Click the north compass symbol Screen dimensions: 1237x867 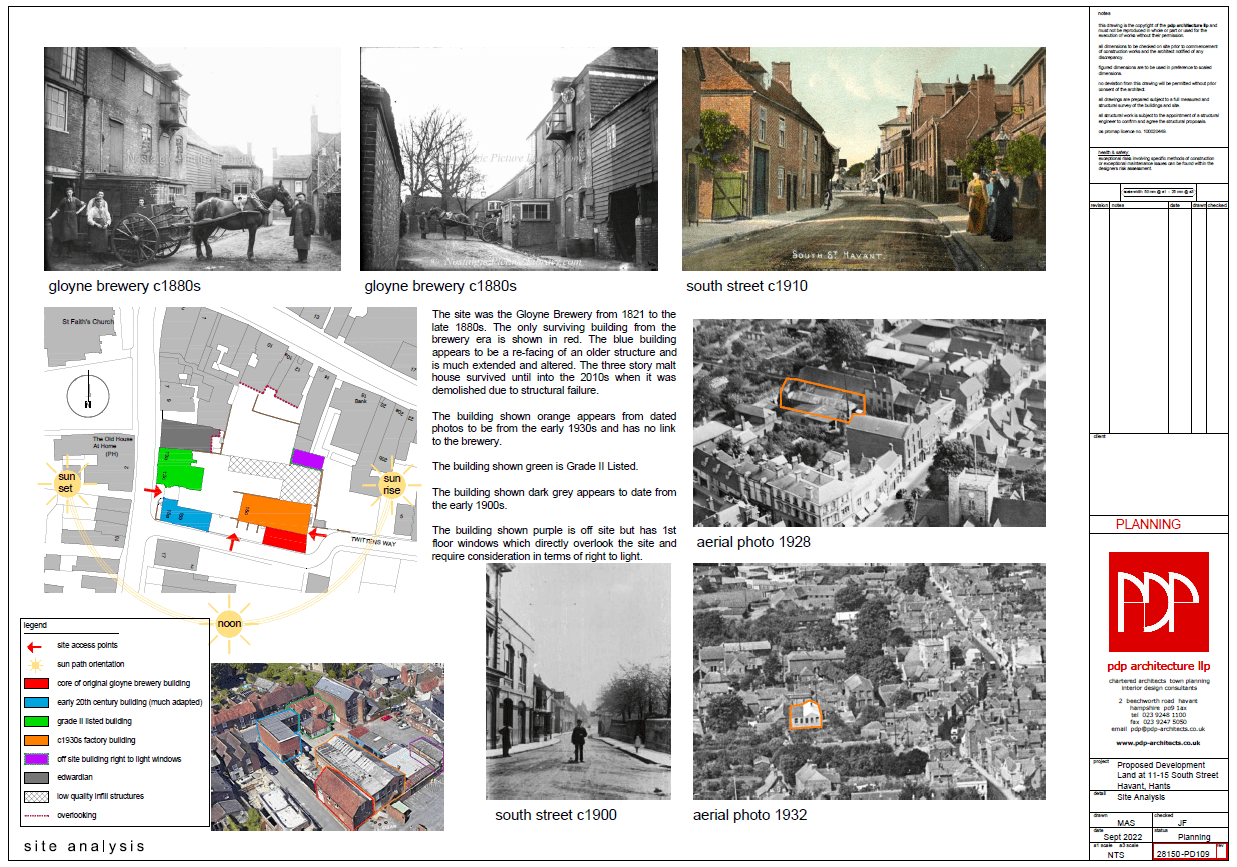pyautogui.click(x=88, y=396)
